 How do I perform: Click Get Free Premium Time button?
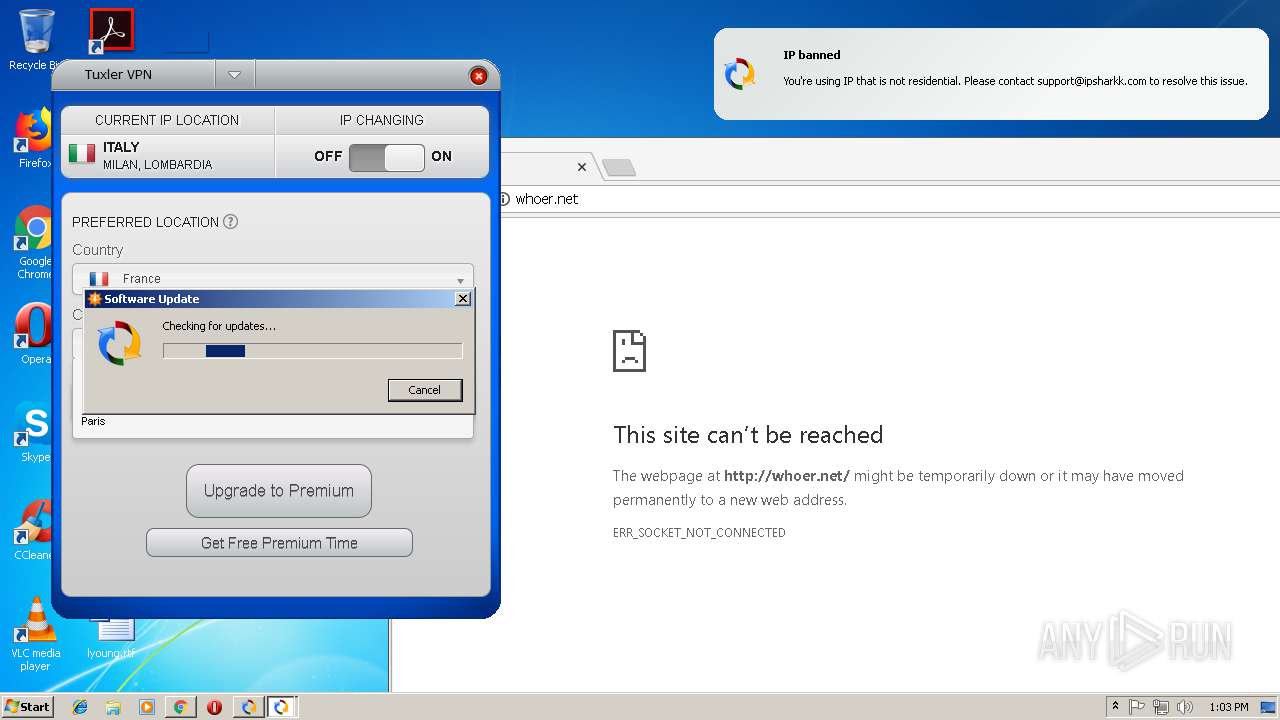pyautogui.click(x=279, y=543)
